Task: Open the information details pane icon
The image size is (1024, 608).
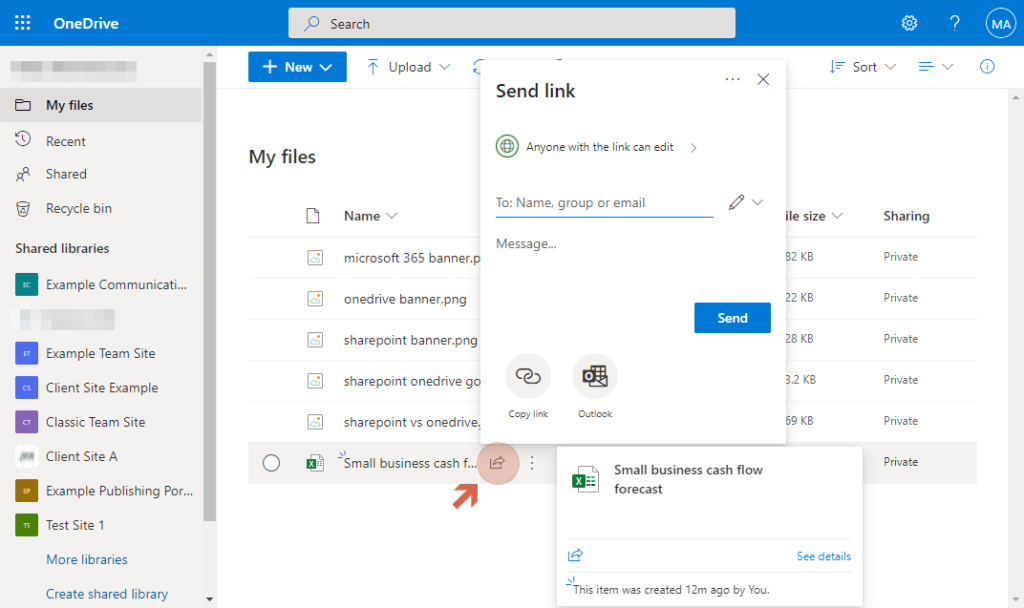Action: tap(987, 67)
